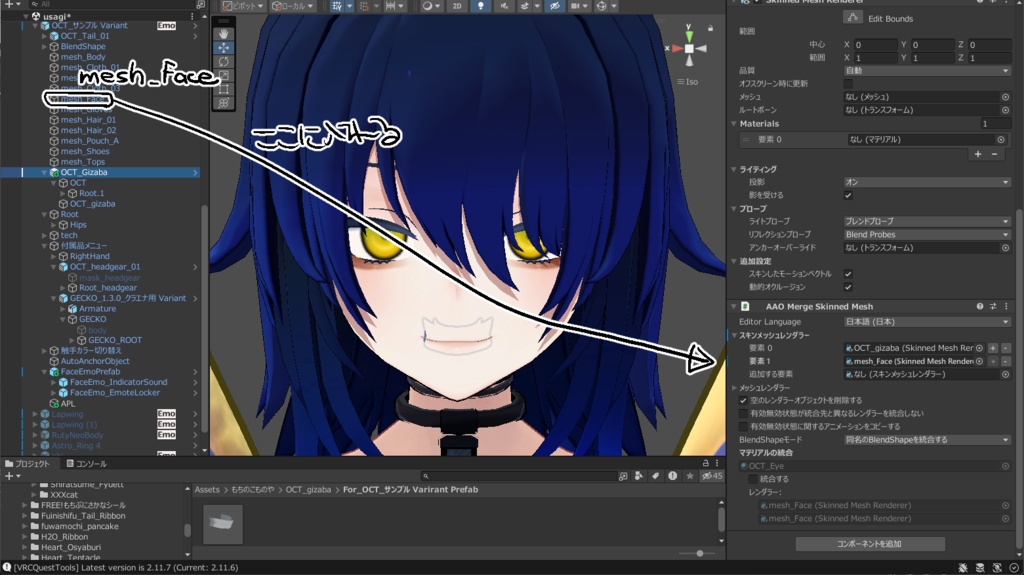Adjust the asset thumbnail size slider
The image size is (1024, 575).
point(699,553)
